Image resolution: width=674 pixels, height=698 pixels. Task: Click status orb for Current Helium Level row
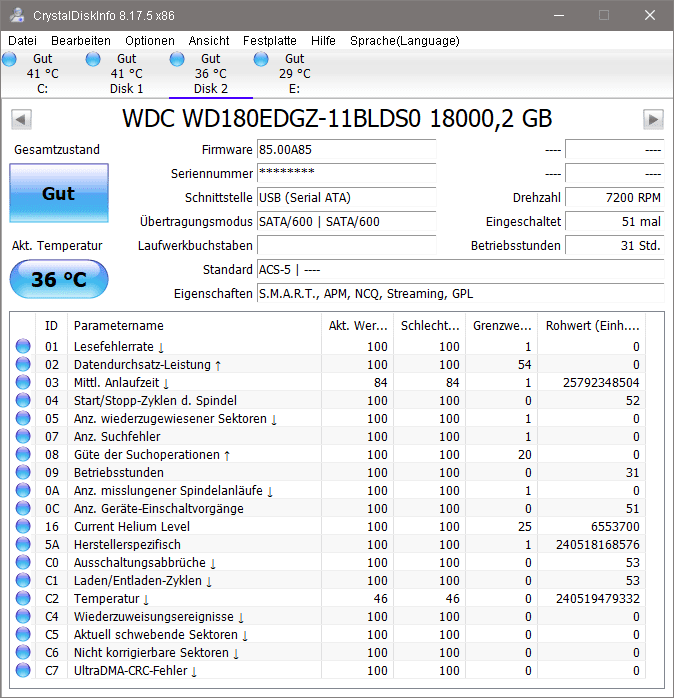point(23,526)
